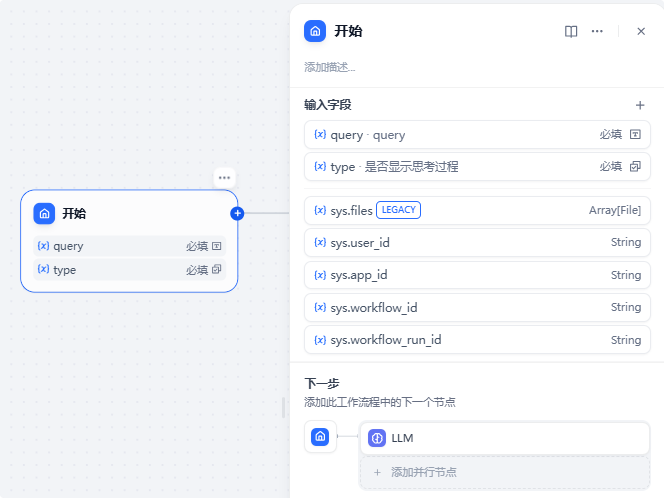Image resolution: width=664 pixels, height=498 pixels.
Task: Select the query input field row
Action: [x=477, y=135]
